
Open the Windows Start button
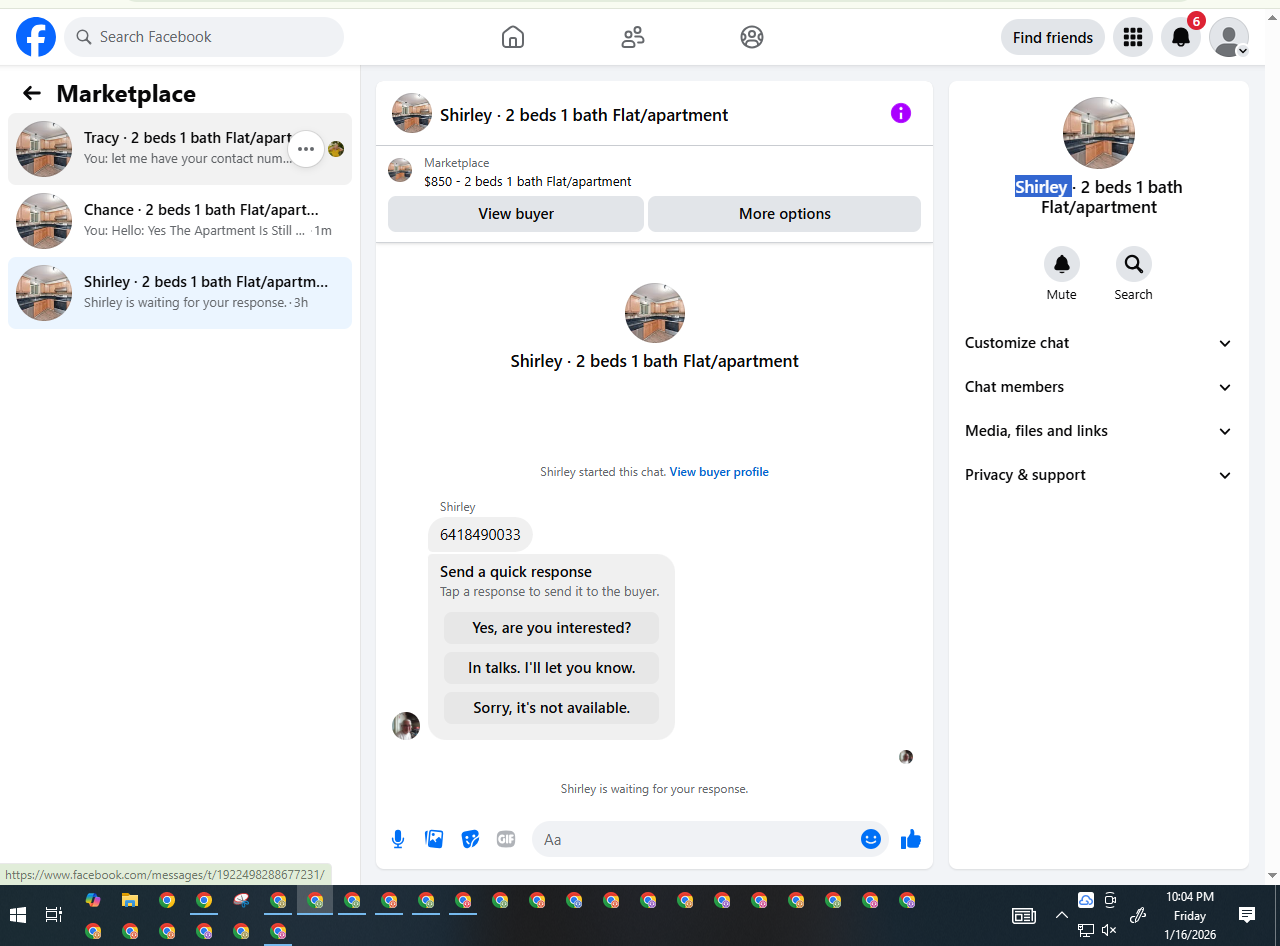17,915
